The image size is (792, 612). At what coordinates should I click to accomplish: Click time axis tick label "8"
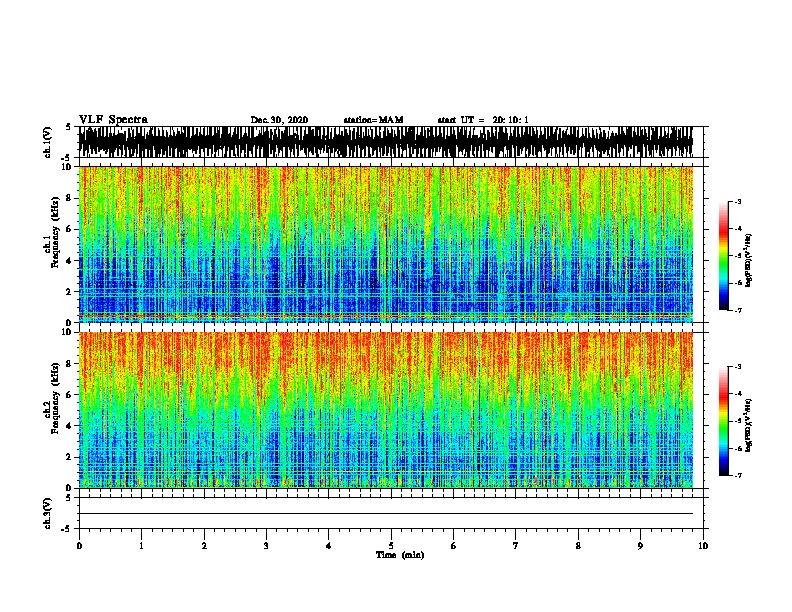(578, 546)
